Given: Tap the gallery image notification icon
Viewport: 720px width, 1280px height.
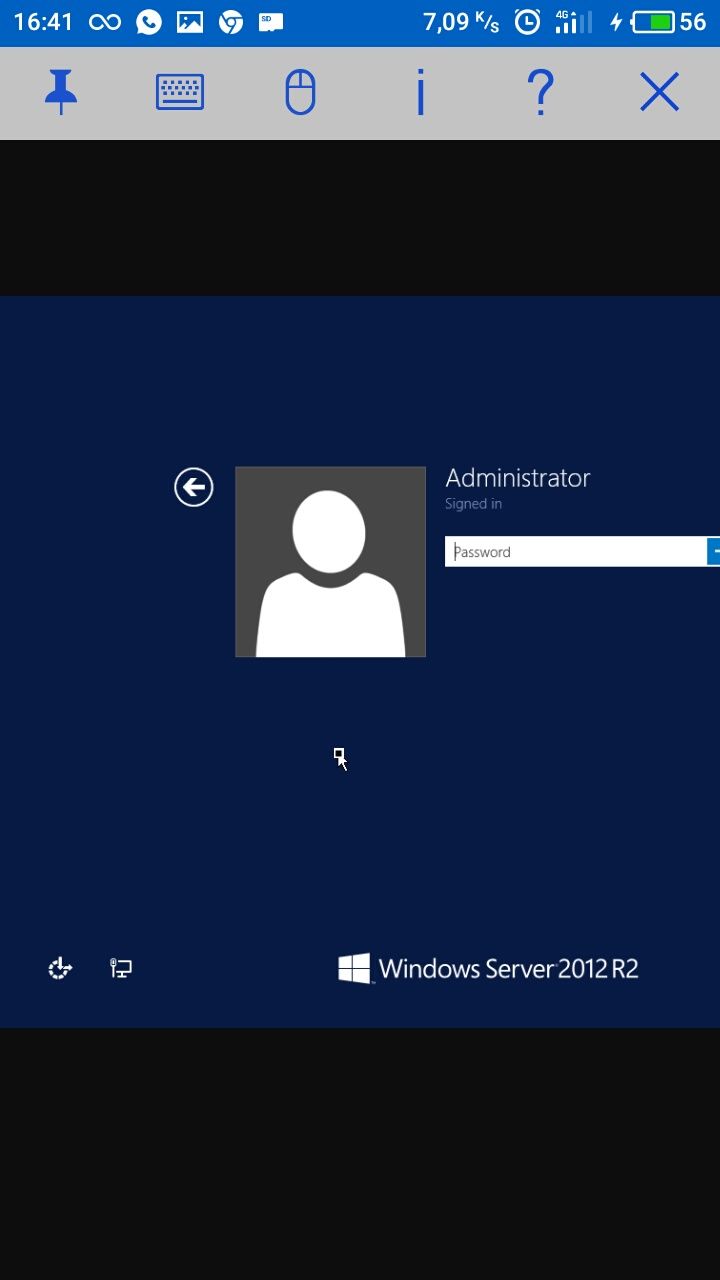Looking at the screenshot, I should [190, 22].
